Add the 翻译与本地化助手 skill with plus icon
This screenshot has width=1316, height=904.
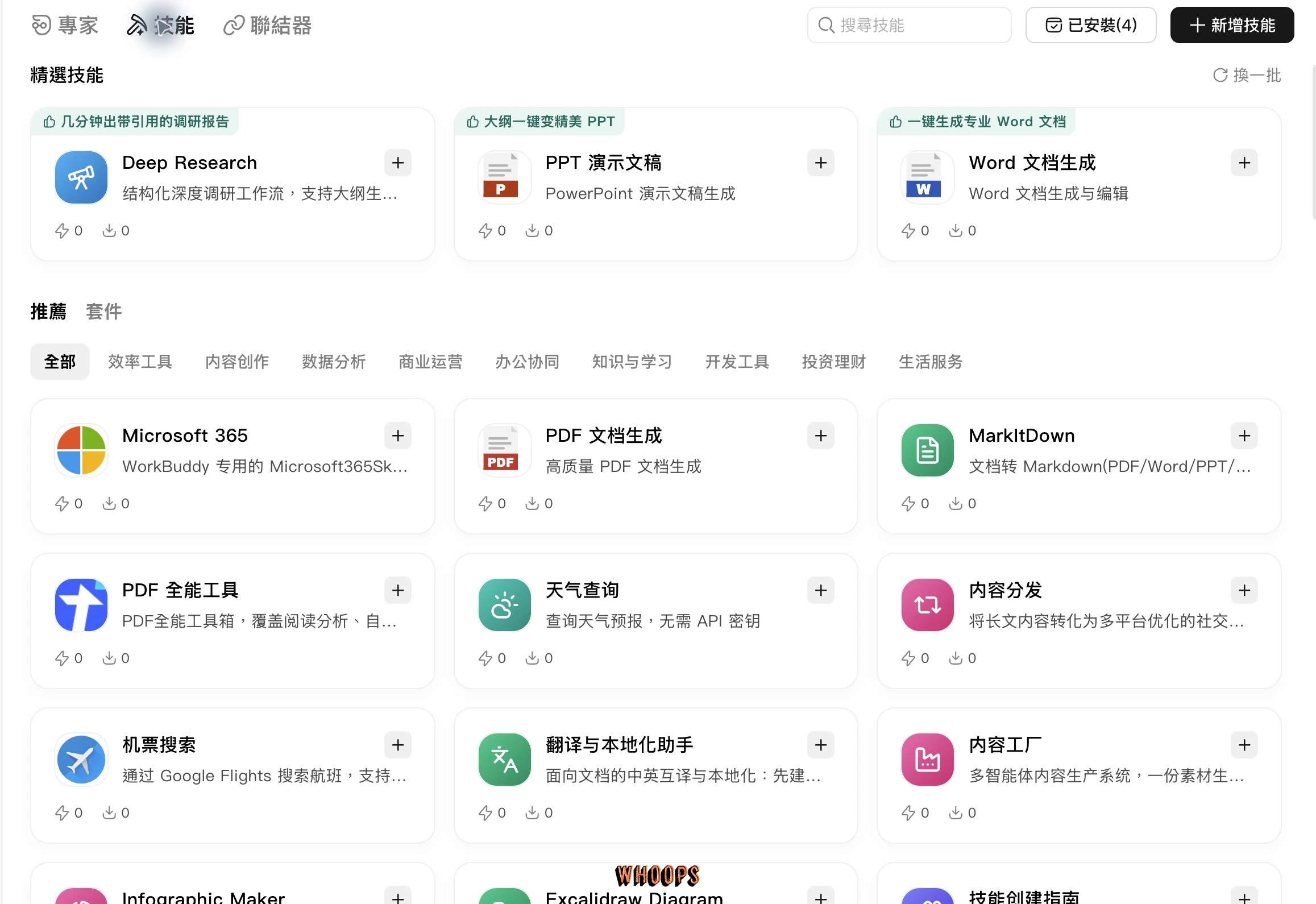click(x=820, y=745)
